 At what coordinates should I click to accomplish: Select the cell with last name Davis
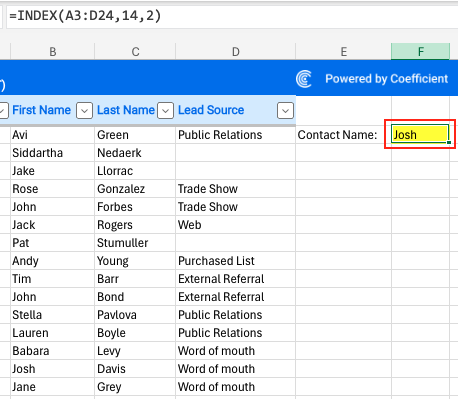(135, 369)
